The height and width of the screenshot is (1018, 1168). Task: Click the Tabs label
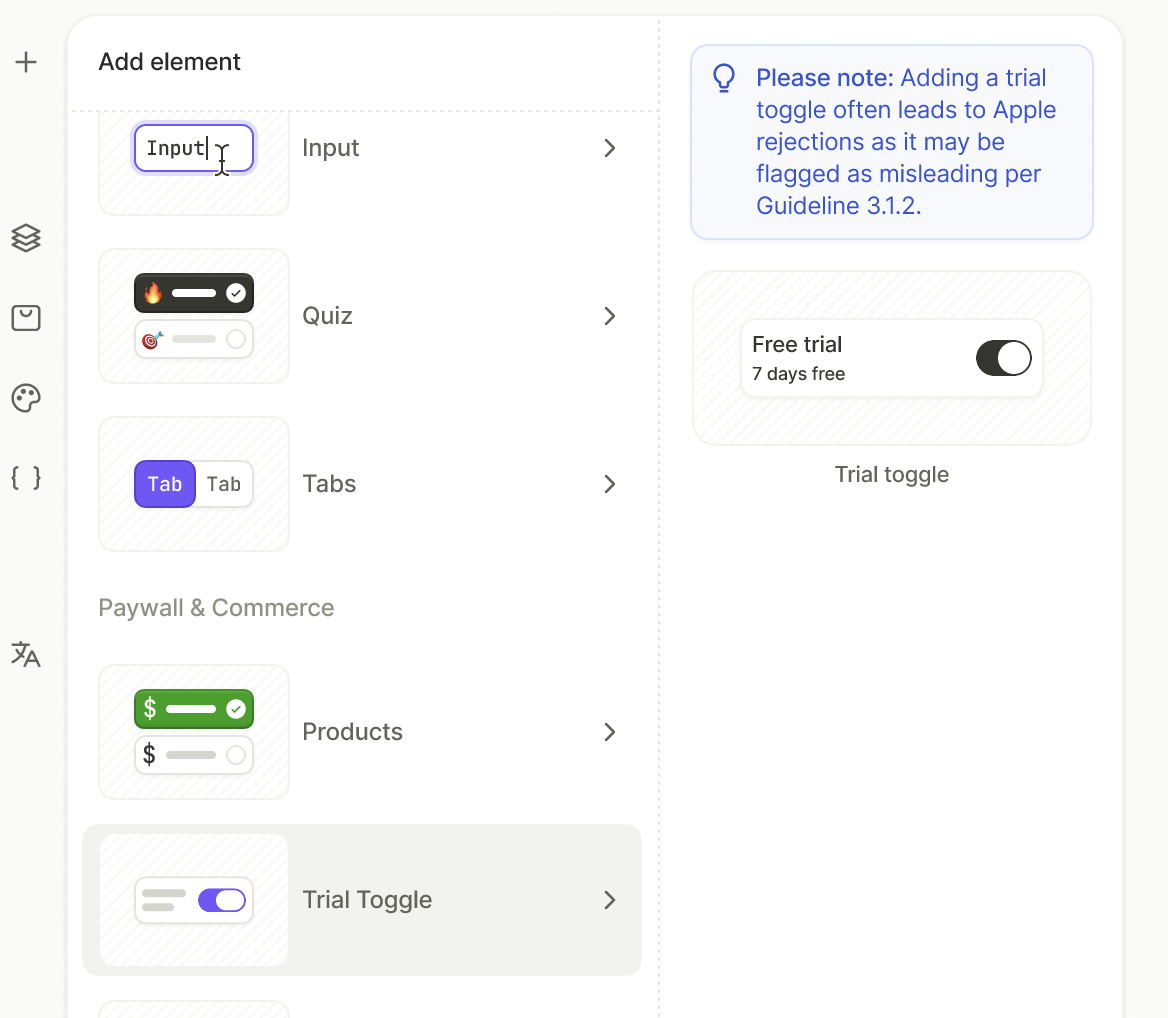[329, 484]
